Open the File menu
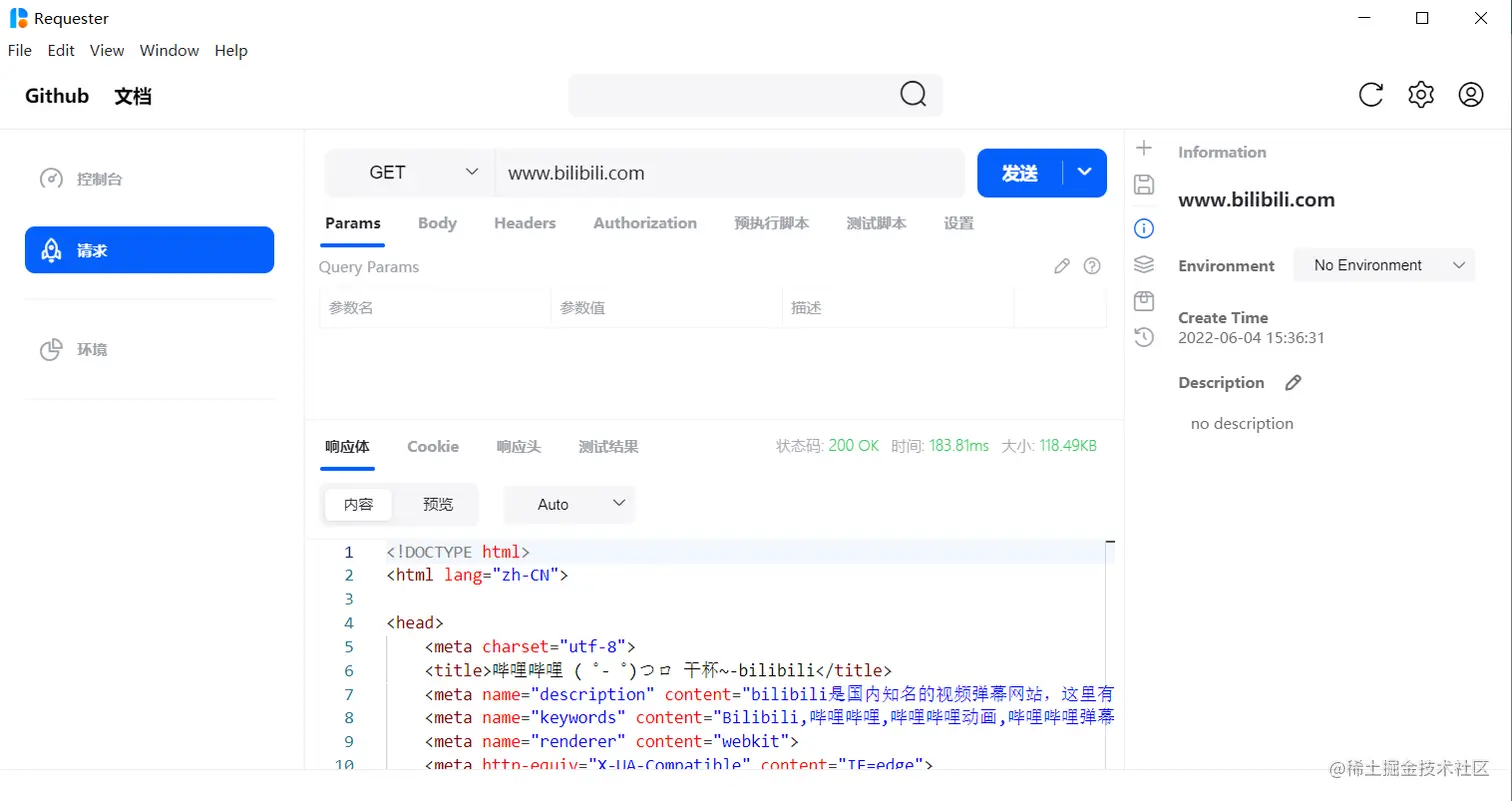The width and height of the screenshot is (1512, 801). click(x=20, y=50)
